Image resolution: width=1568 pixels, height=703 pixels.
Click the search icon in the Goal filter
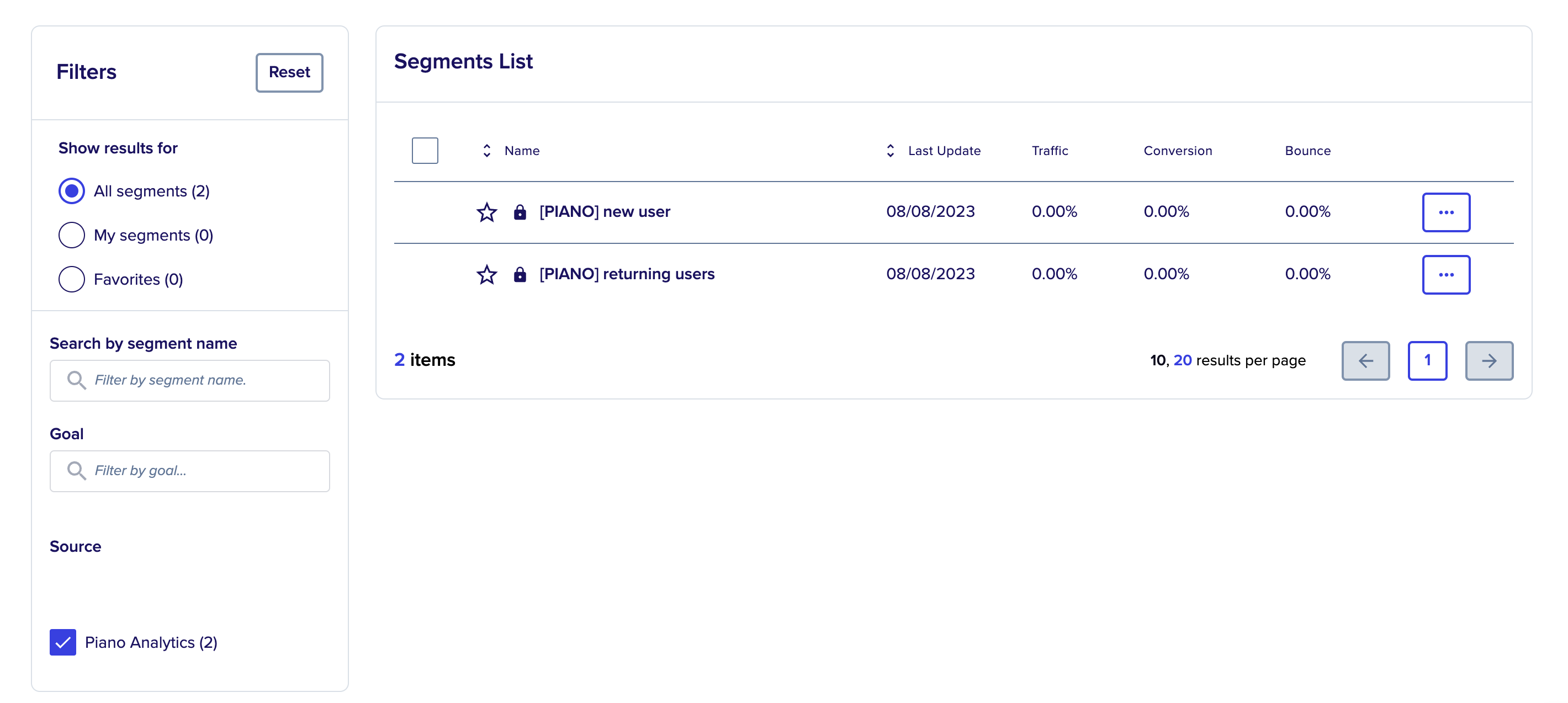click(76, 470)
